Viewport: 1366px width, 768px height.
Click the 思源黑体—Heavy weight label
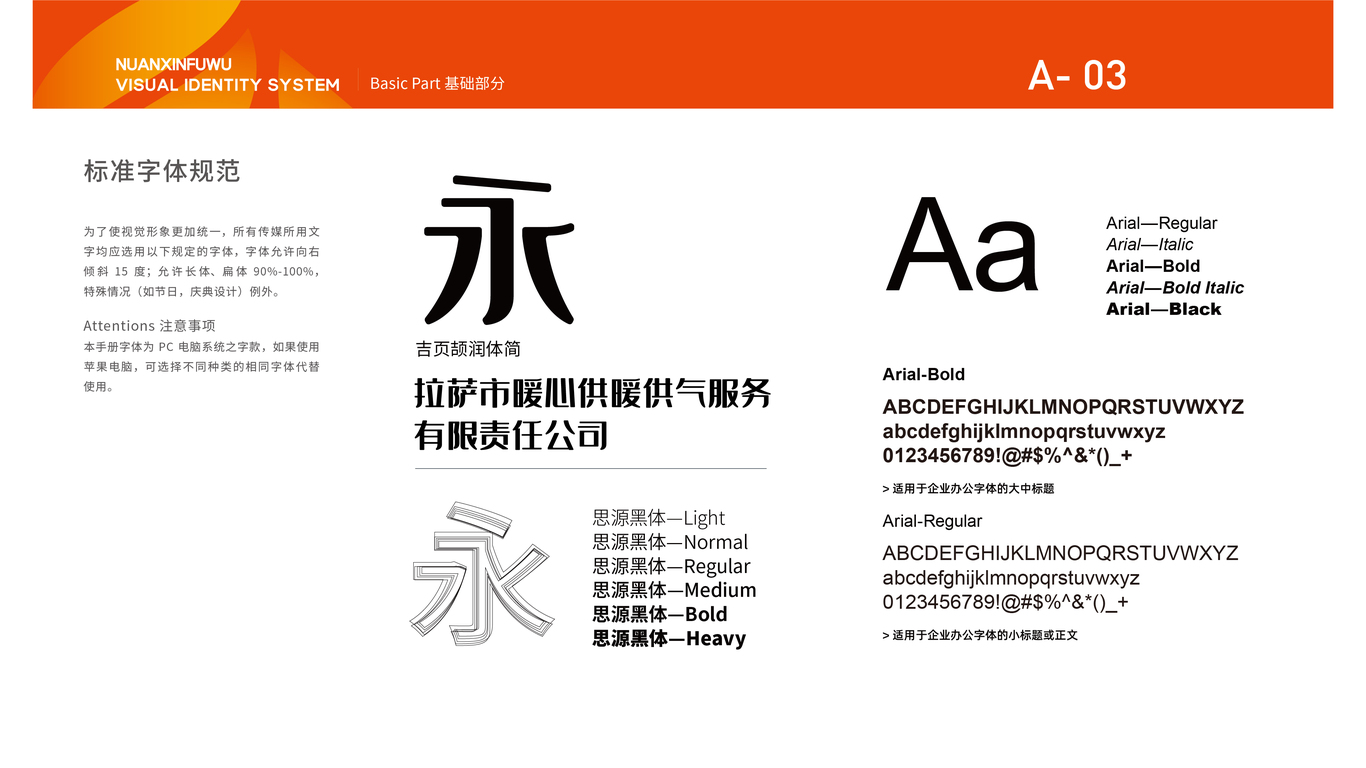point(669,638)
